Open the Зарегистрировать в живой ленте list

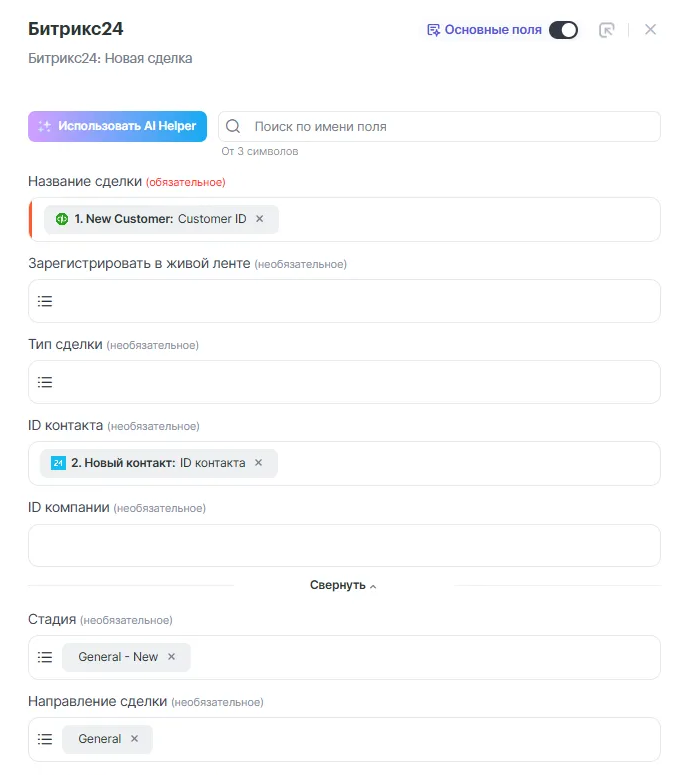45,301
